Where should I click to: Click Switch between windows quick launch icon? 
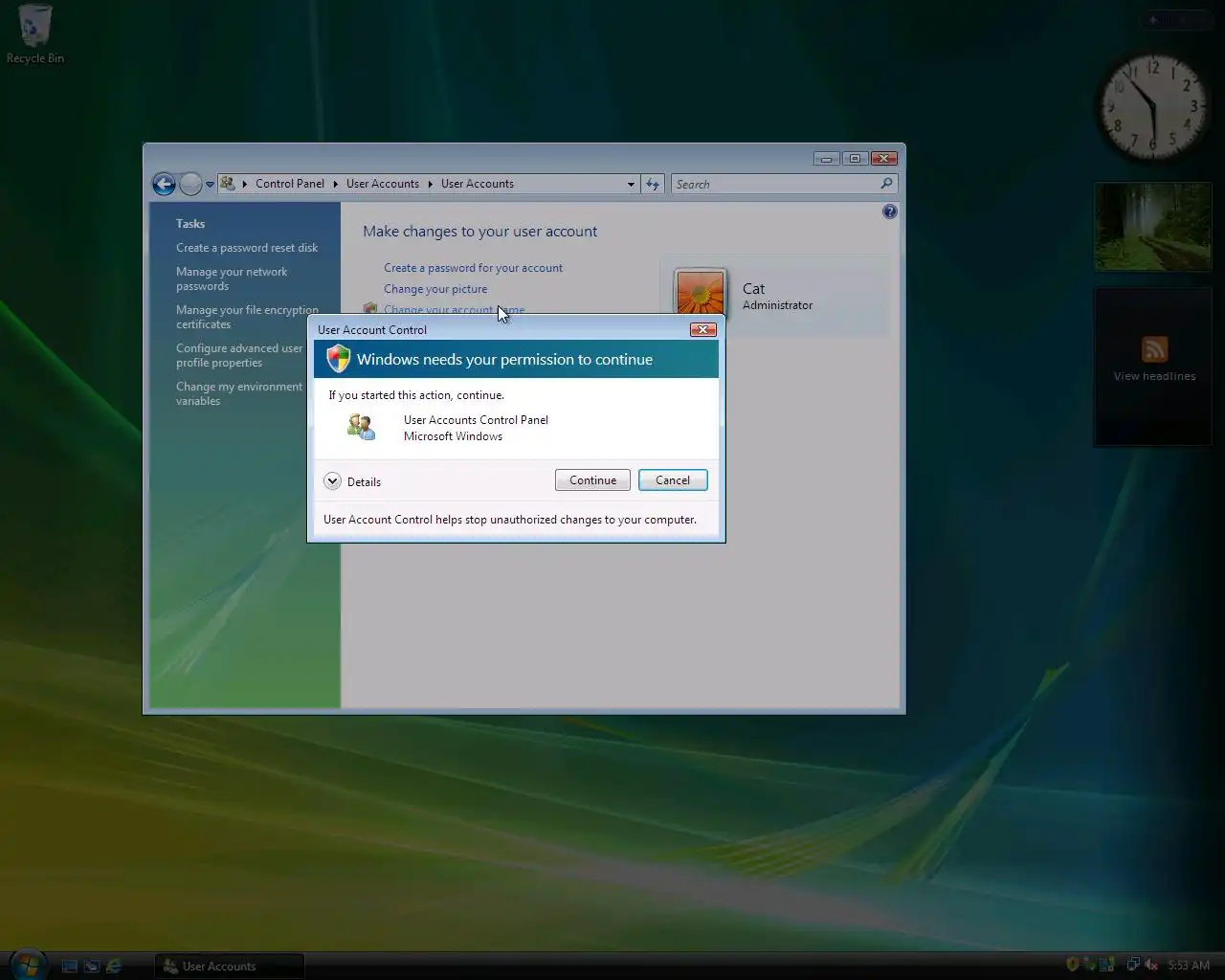(92, 966)
